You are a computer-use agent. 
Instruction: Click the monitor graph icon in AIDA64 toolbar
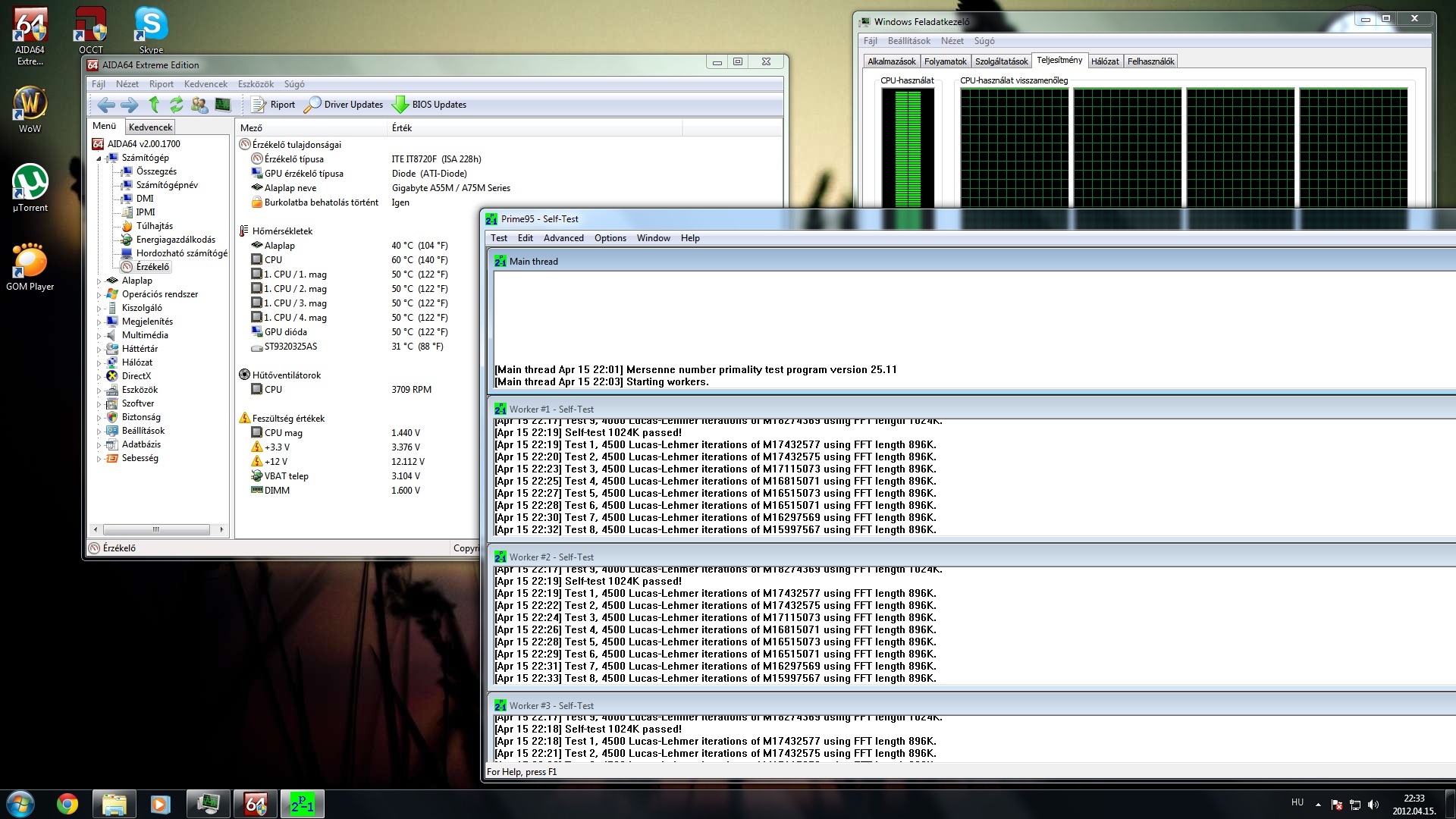pos(223,105)
